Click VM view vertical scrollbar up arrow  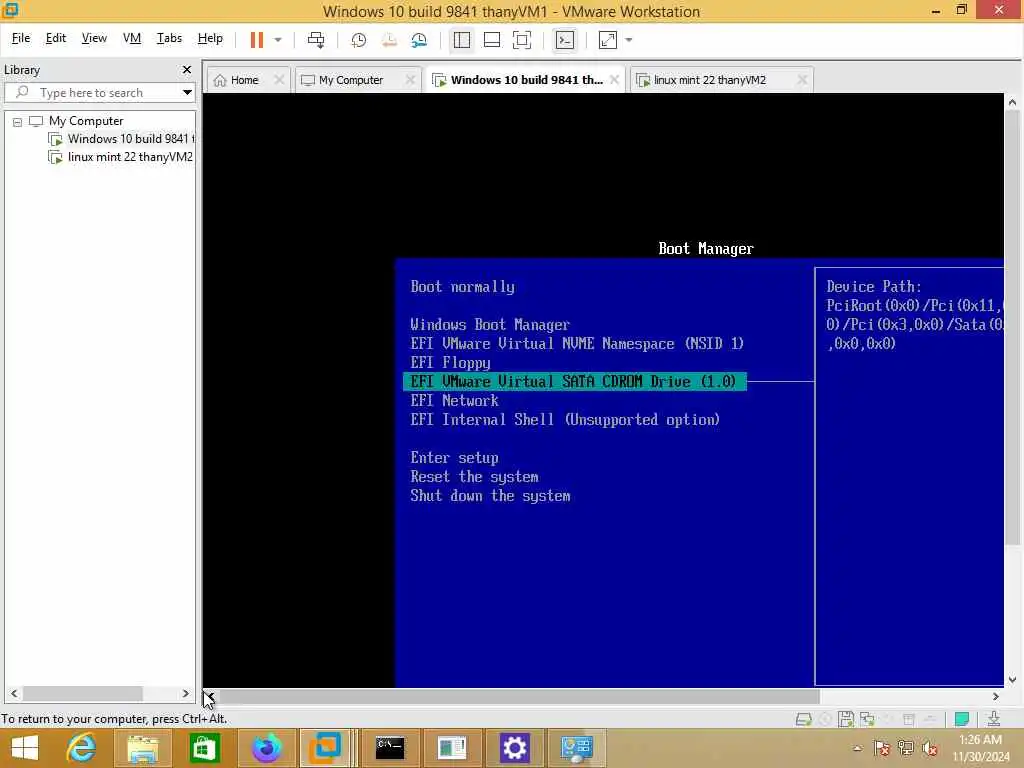1012,102
